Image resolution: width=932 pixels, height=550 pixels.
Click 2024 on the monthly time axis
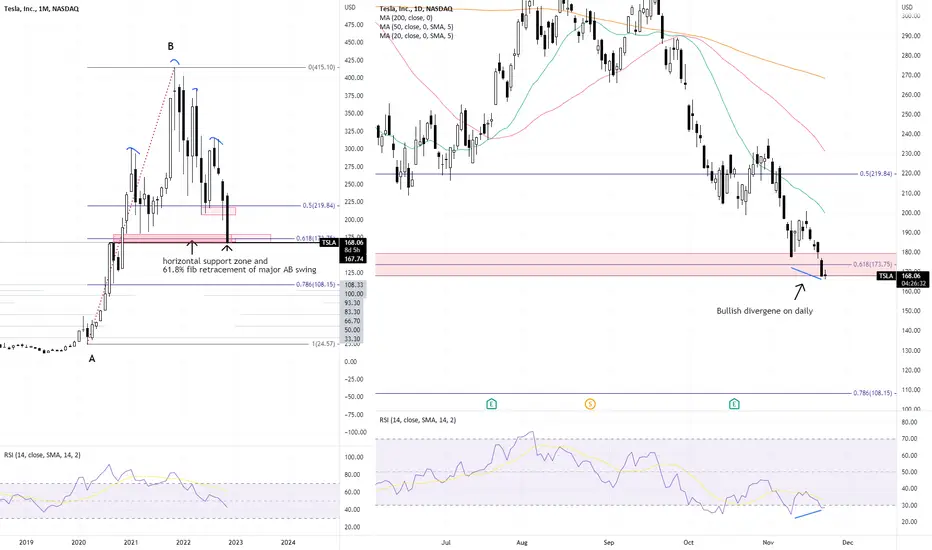(288, 542)
